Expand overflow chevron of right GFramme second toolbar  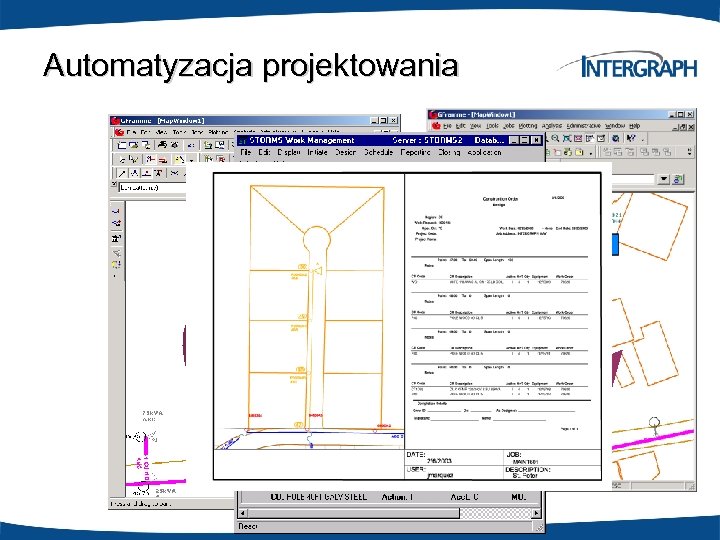click(x=690, y=152)
